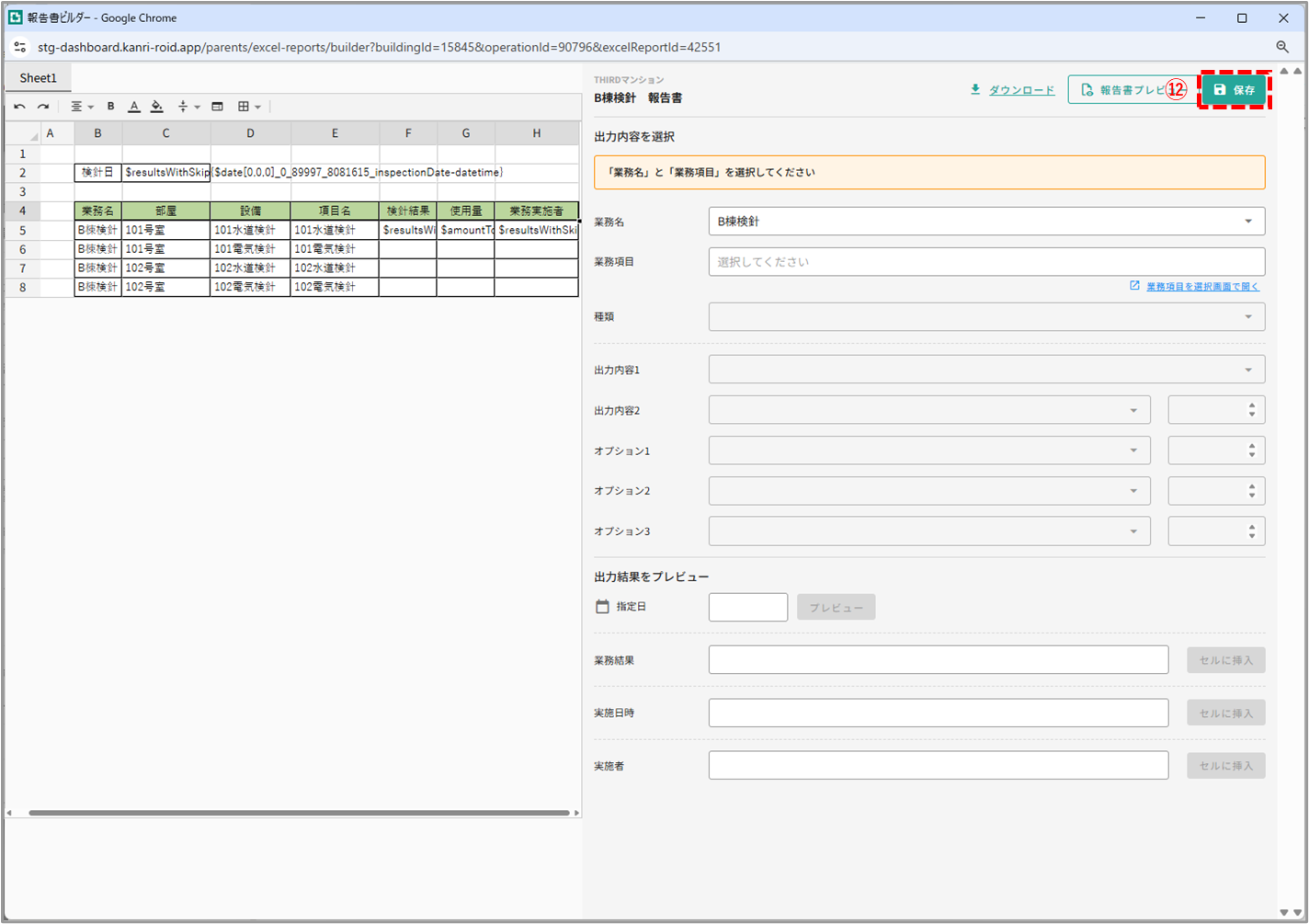1309x924 pixels.
Task: Click セルに挿入 button for 実施者
Action: click(x=1226, y=766)
